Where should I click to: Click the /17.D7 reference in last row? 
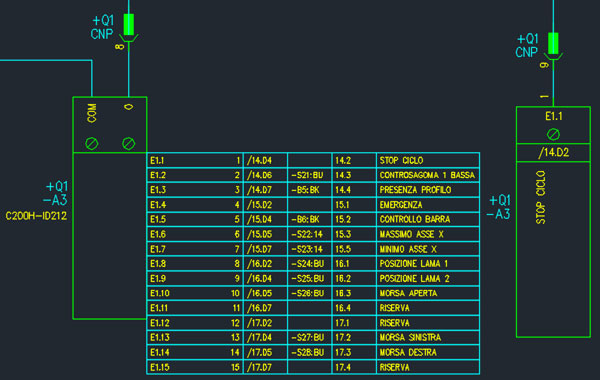tap(259, 367)
